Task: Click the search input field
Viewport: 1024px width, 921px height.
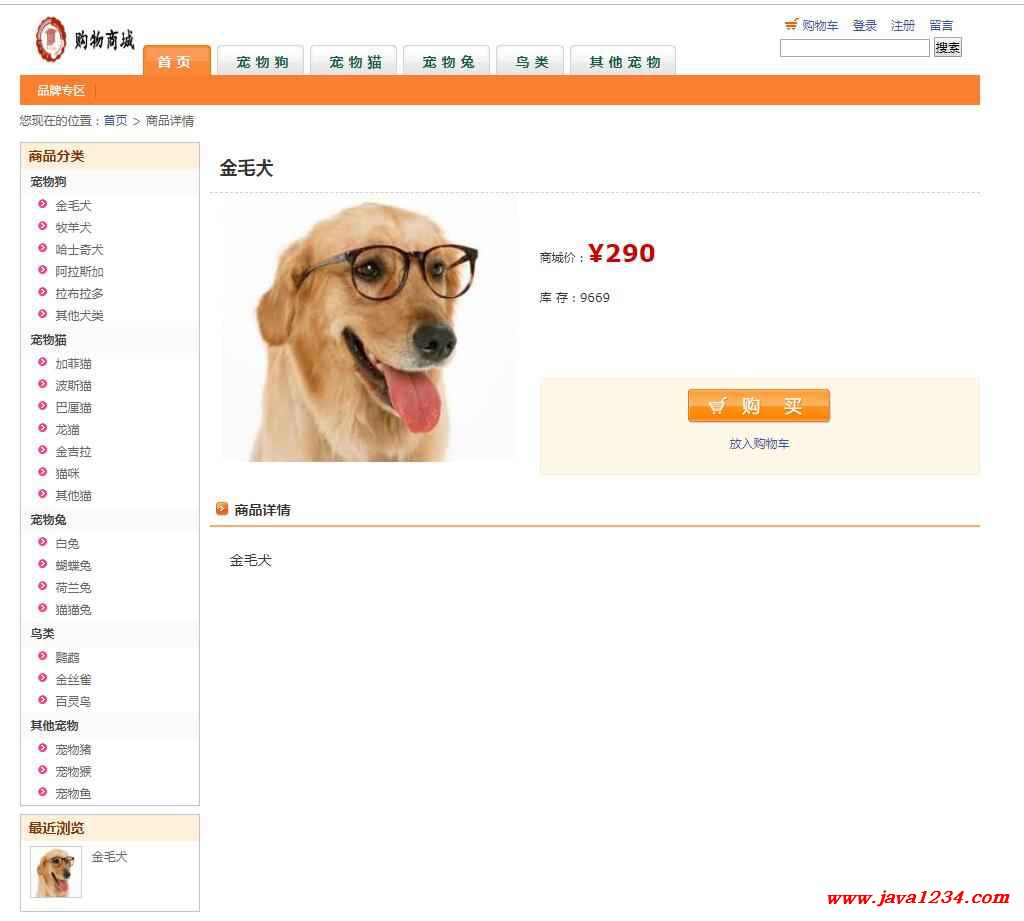Action: click(854, 48)
